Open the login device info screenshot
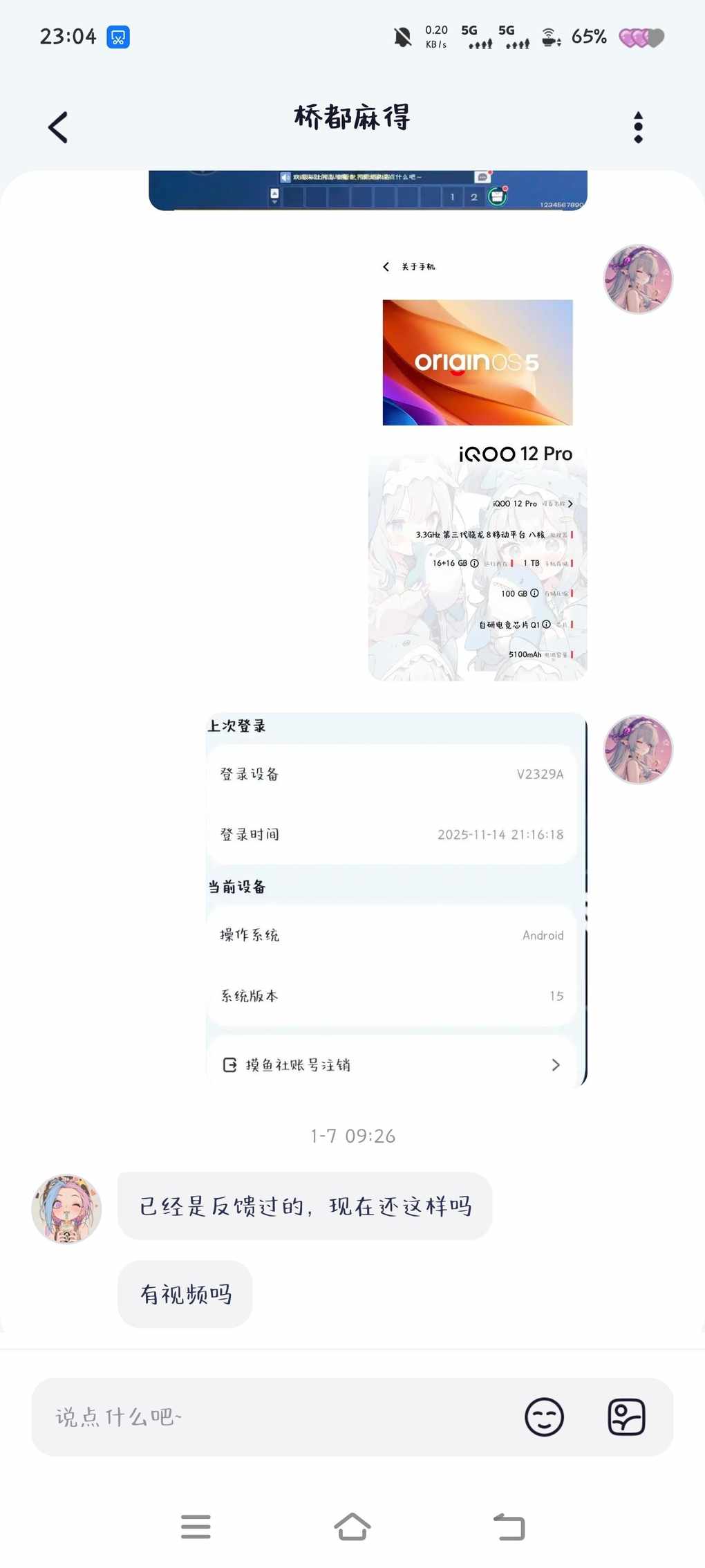 [397, 899]
